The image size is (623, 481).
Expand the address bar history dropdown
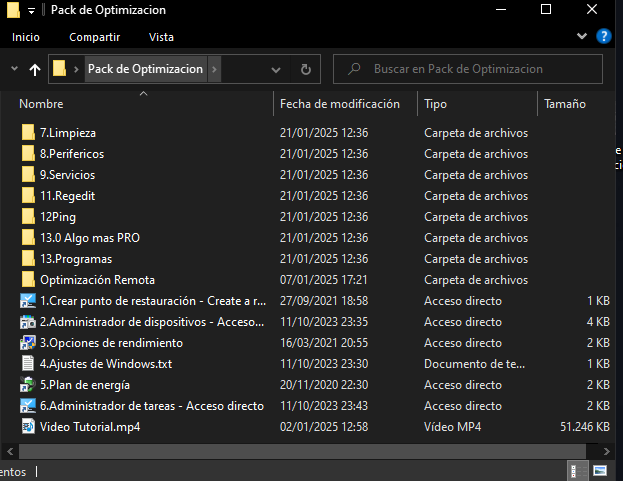[x=276, y=70]
